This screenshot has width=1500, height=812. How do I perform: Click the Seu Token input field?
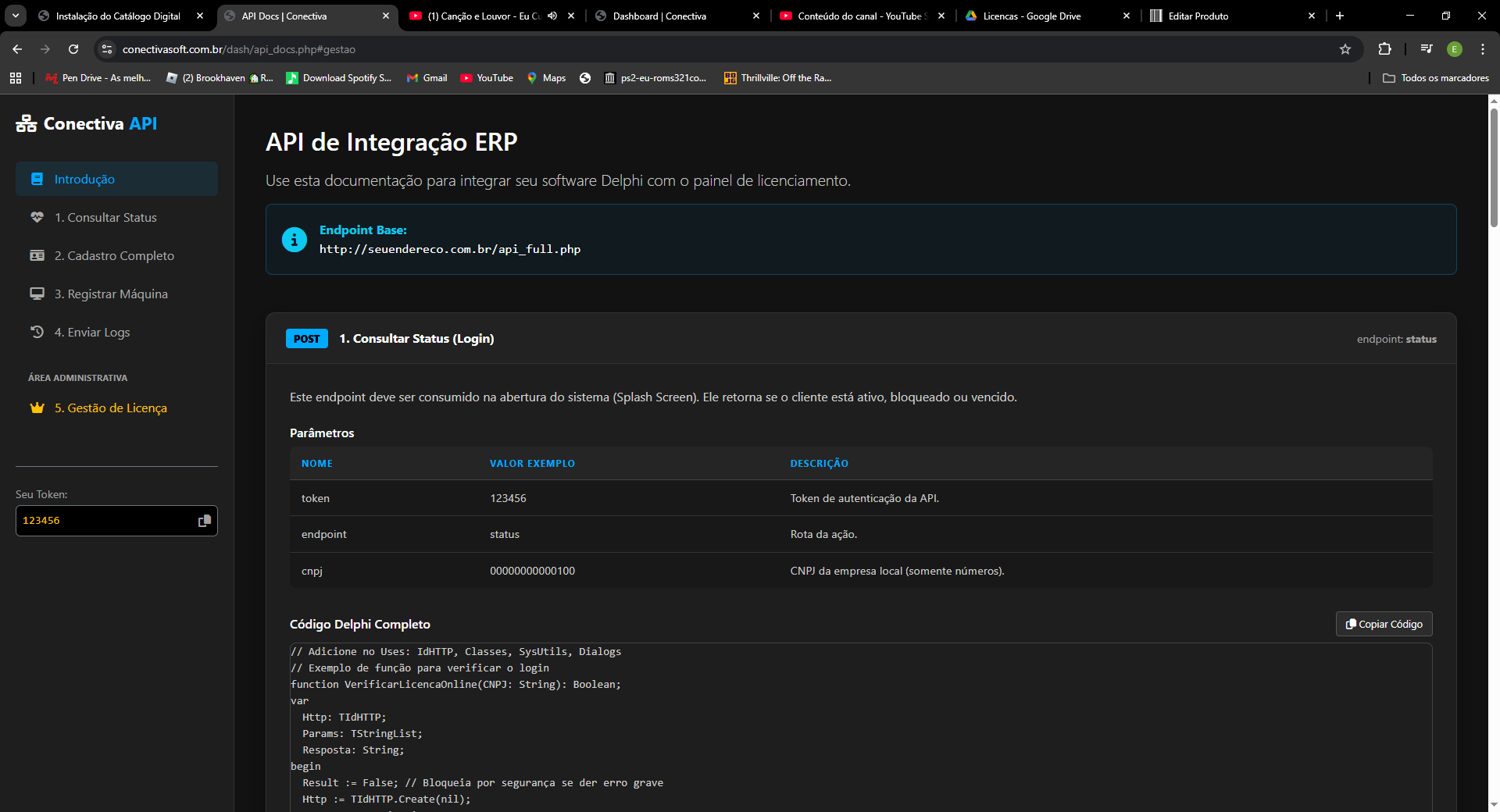(x=105, y=521)
